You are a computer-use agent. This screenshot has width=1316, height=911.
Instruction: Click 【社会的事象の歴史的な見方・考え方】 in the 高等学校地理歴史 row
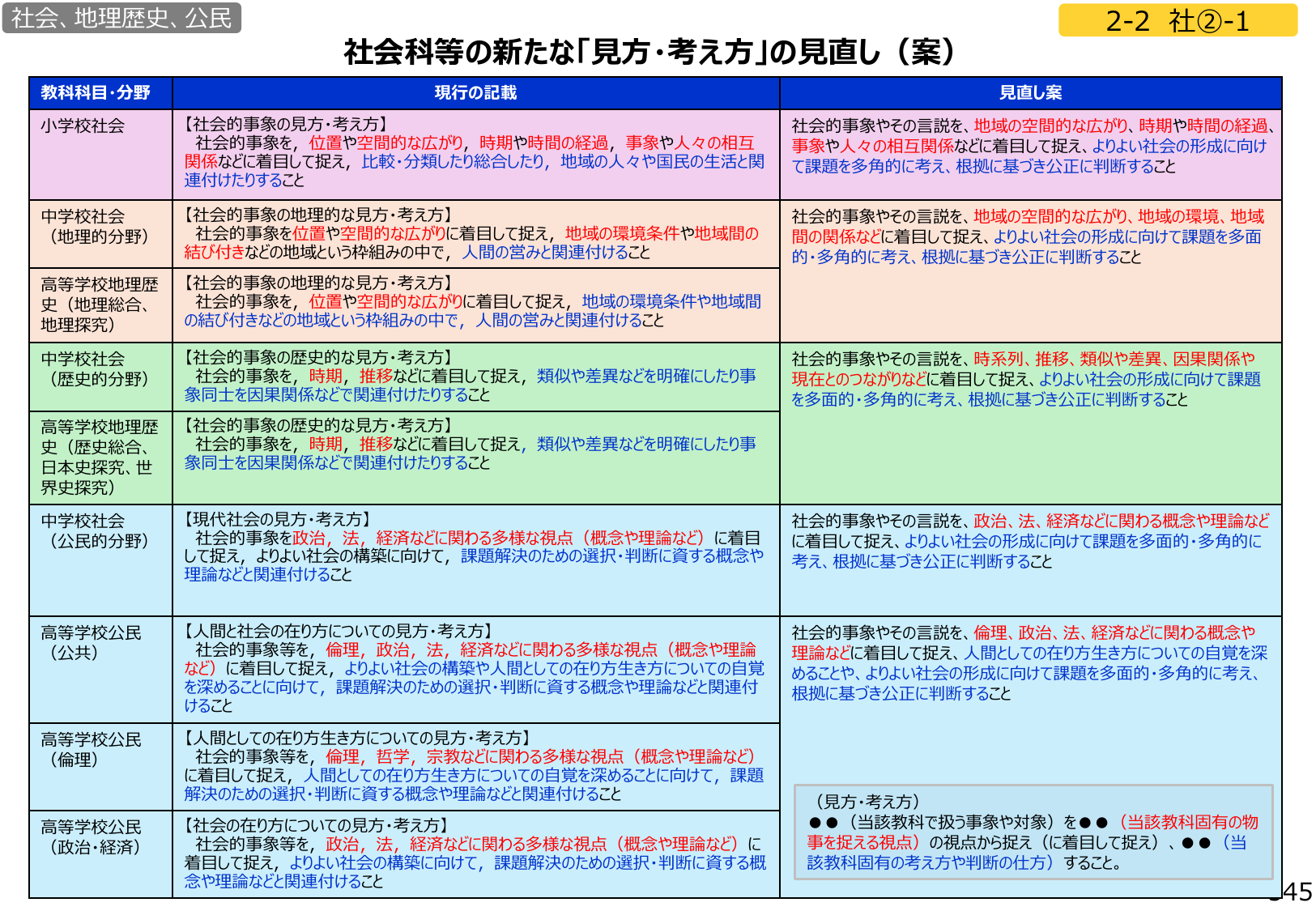(319, 425)
